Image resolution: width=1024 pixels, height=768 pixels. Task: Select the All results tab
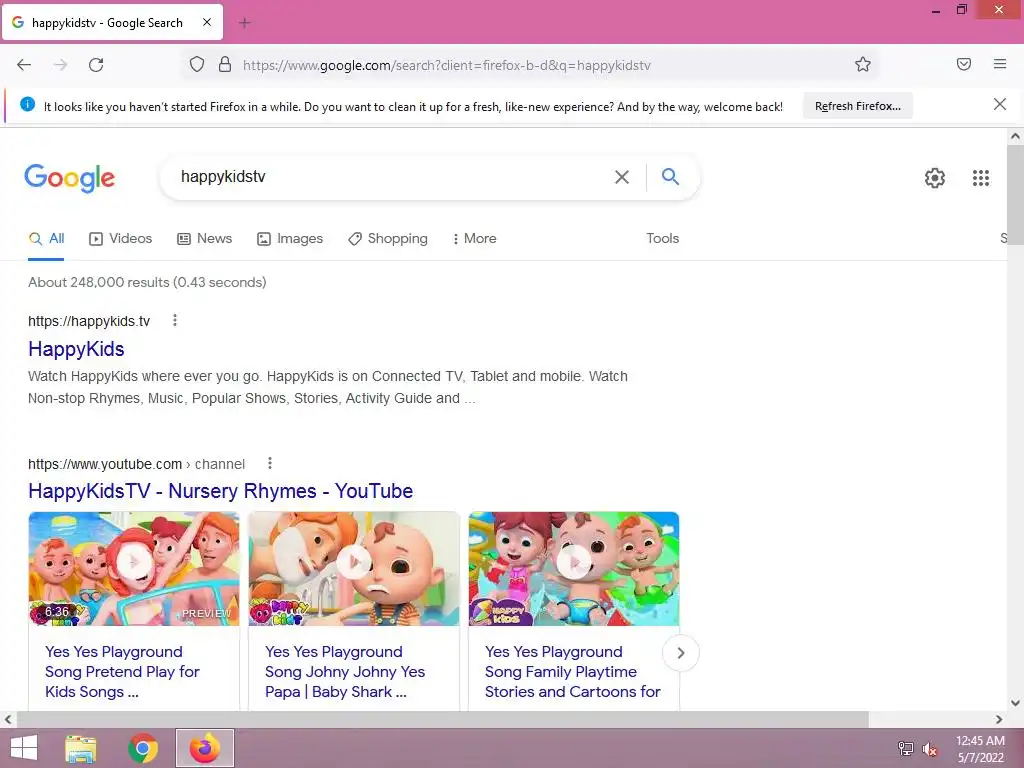coord(46,238)
